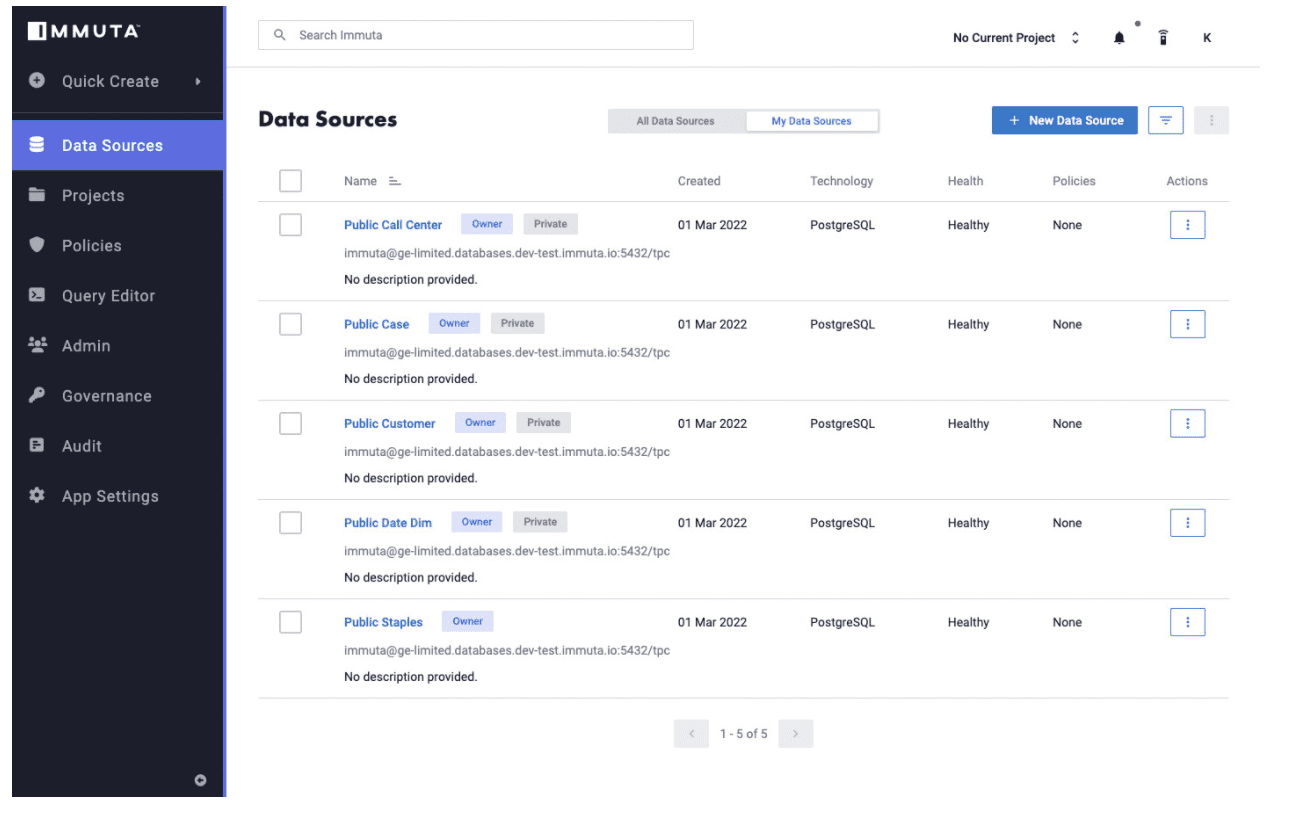Open Data Sources in sidebar
The height and width of the screenshot is (824, 1294).
click(118, 145)
